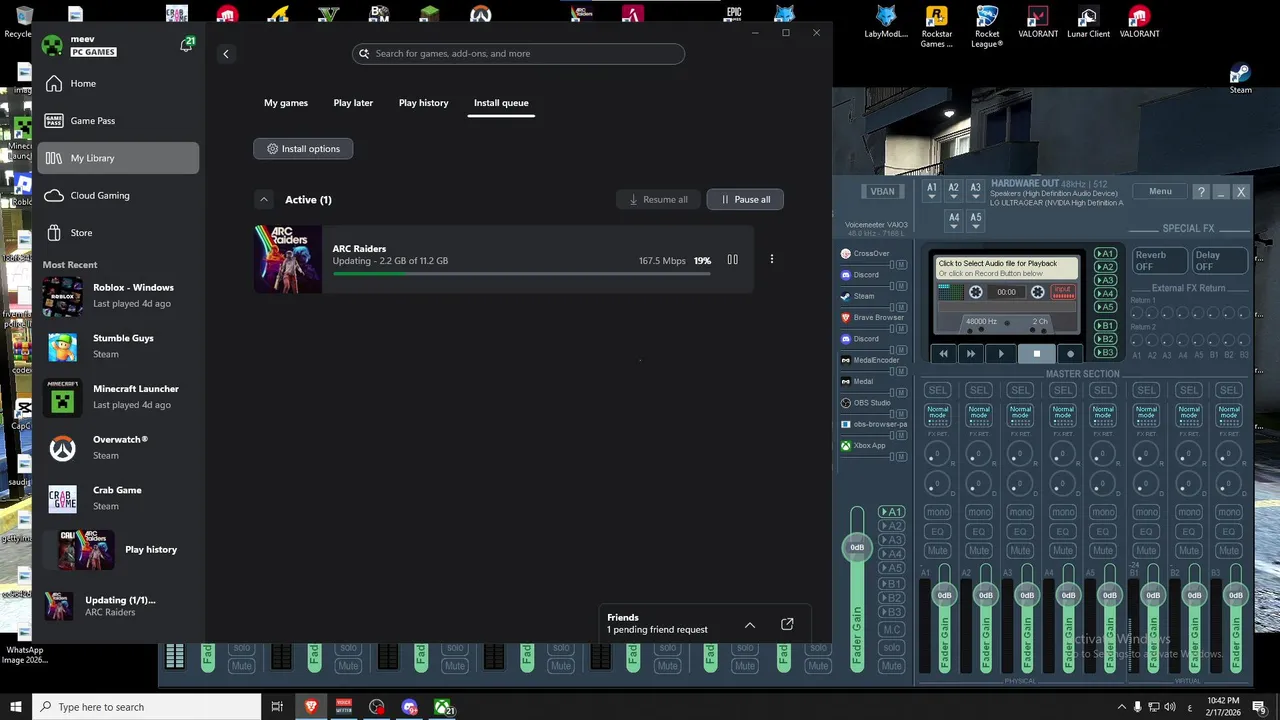The width and height of the screenshot is (1280, 720).
Task: Click the ARC Raiders game thumbnail
Action: (x=288, y=259)
